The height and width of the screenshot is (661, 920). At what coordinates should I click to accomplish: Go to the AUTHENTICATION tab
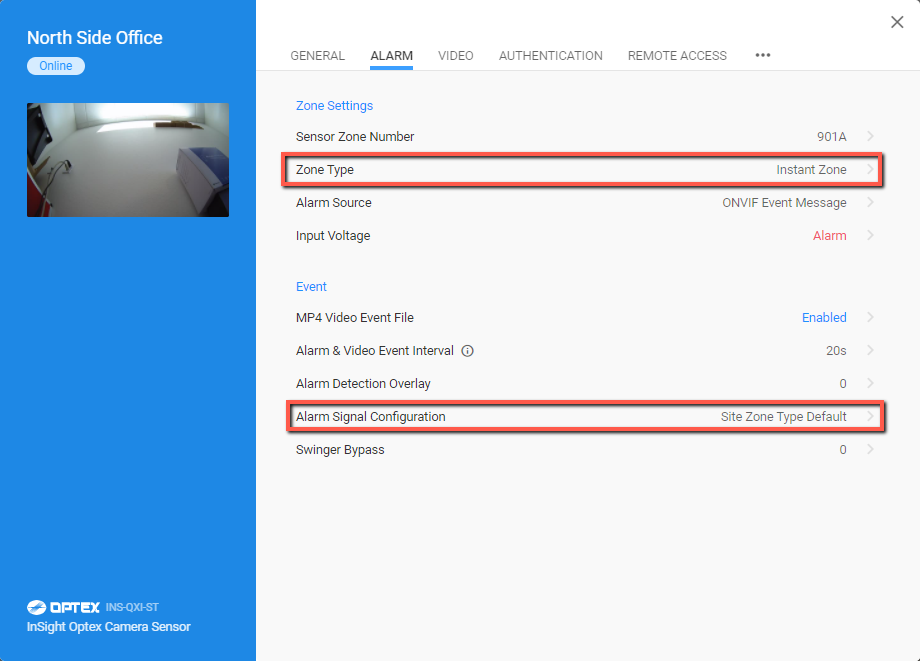pos(550,56)
